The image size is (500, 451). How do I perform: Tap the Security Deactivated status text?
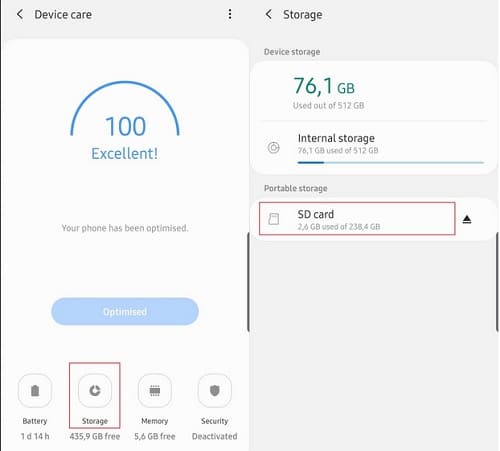(215, 436)
